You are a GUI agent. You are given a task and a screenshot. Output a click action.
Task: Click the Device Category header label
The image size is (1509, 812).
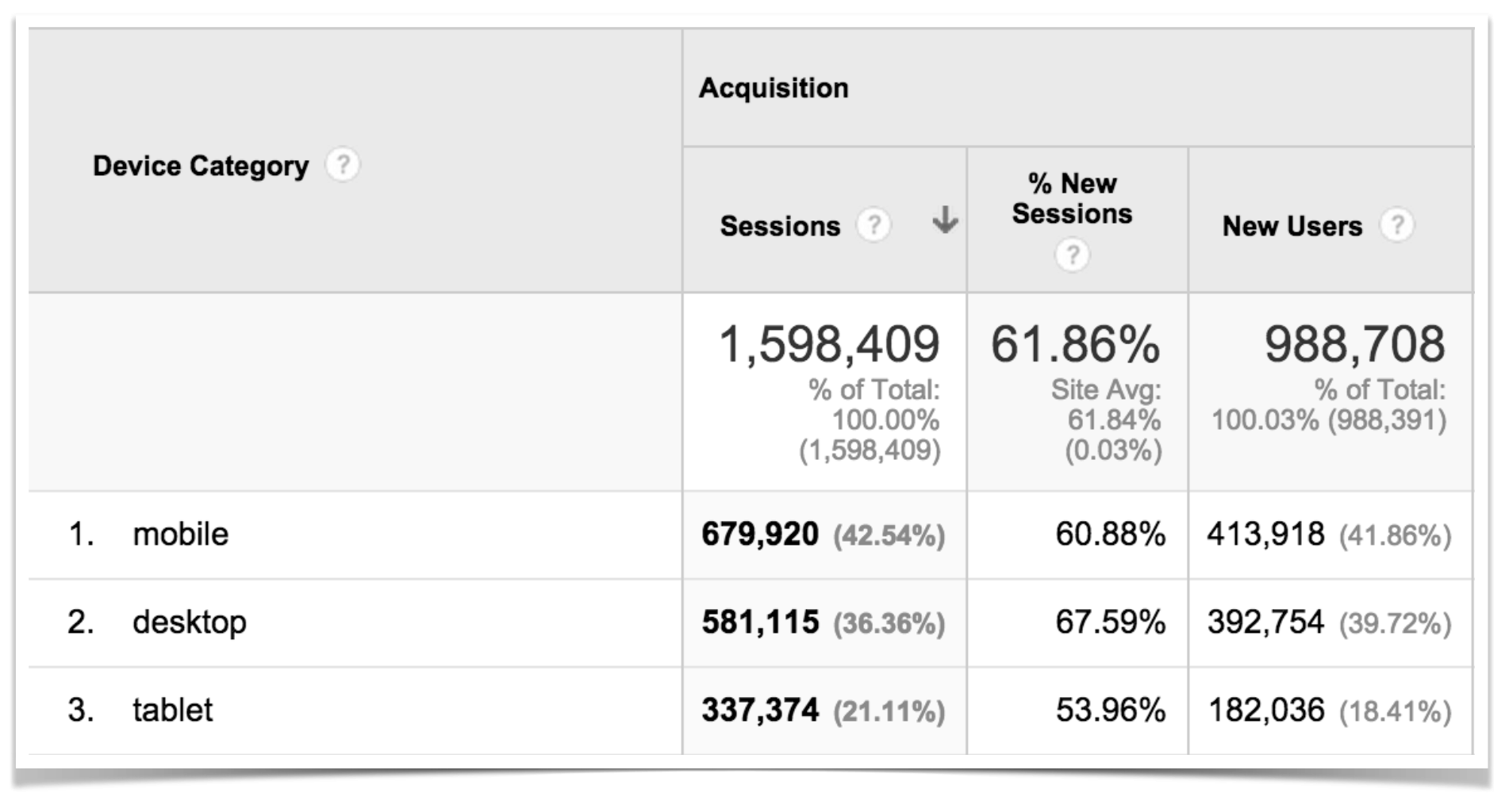(201, 166)
